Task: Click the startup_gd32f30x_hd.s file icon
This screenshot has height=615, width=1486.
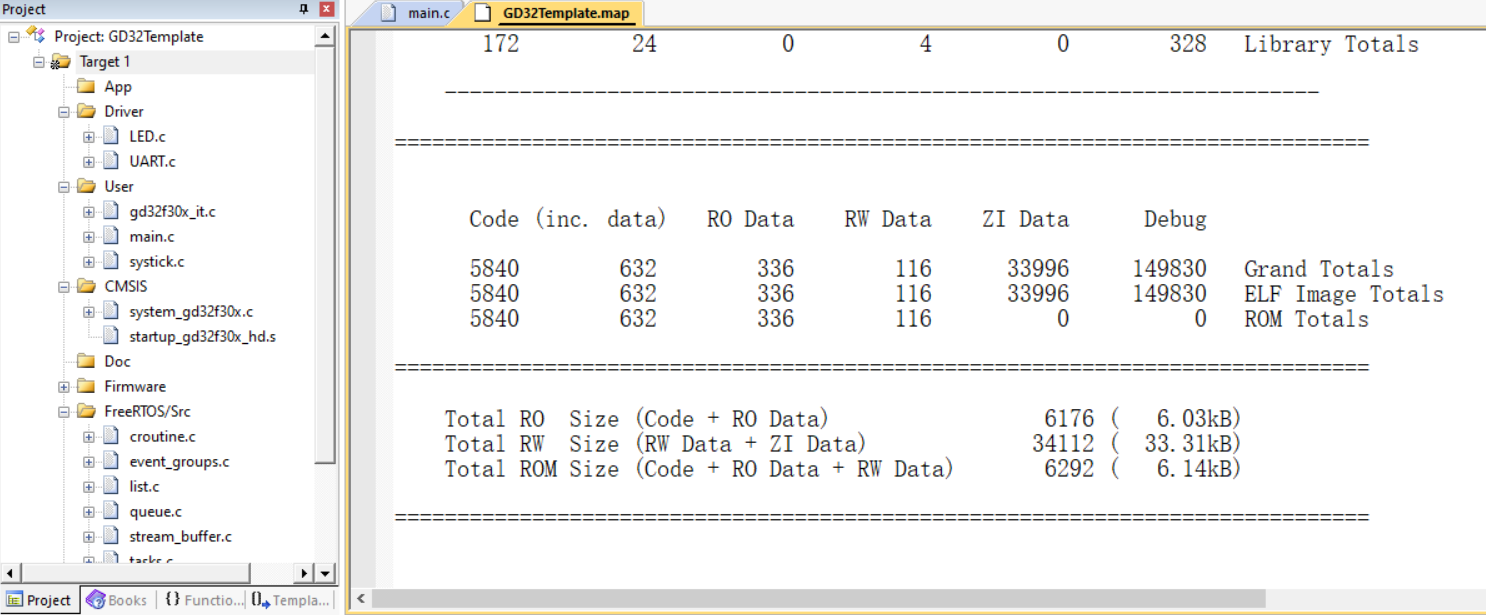Action: tap(111, 336)
